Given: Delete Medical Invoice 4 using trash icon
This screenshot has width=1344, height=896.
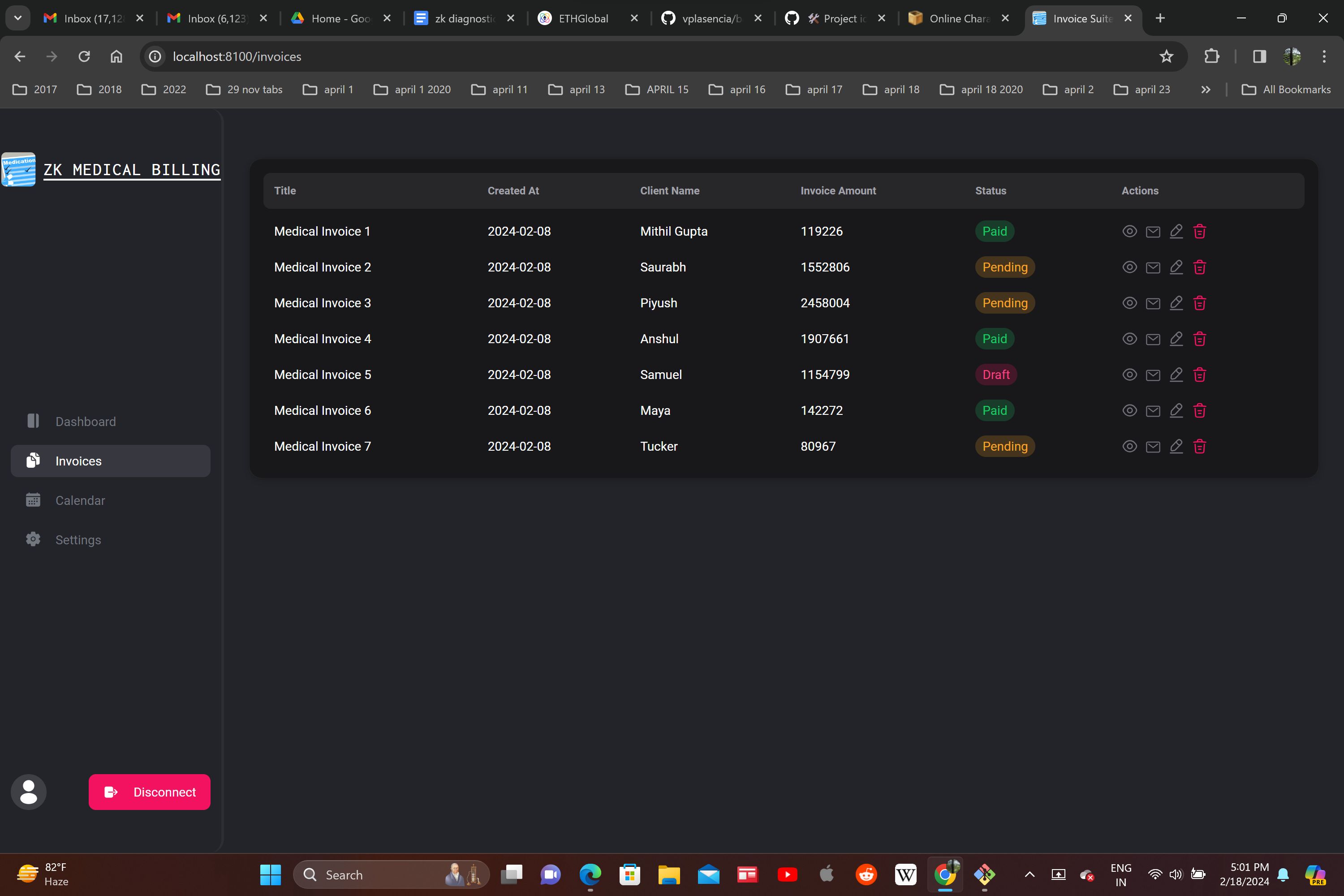Looking at the screenshot, I should pos(1199,339).
